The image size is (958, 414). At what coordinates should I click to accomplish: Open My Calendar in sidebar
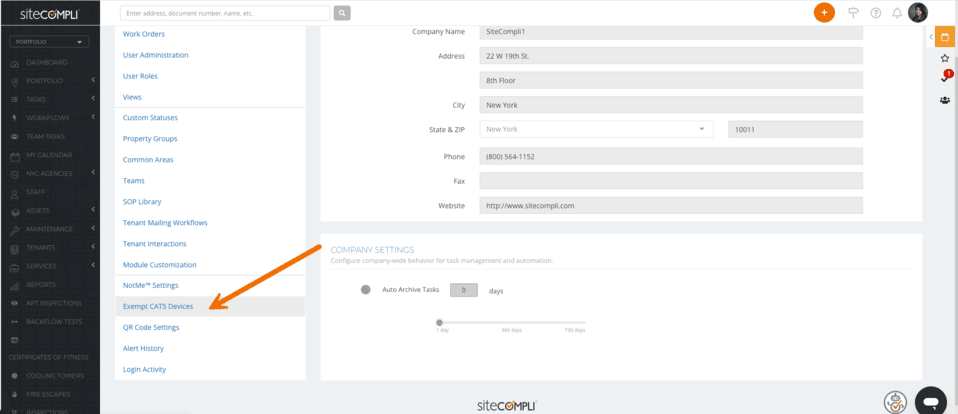[x=49, y=155]
